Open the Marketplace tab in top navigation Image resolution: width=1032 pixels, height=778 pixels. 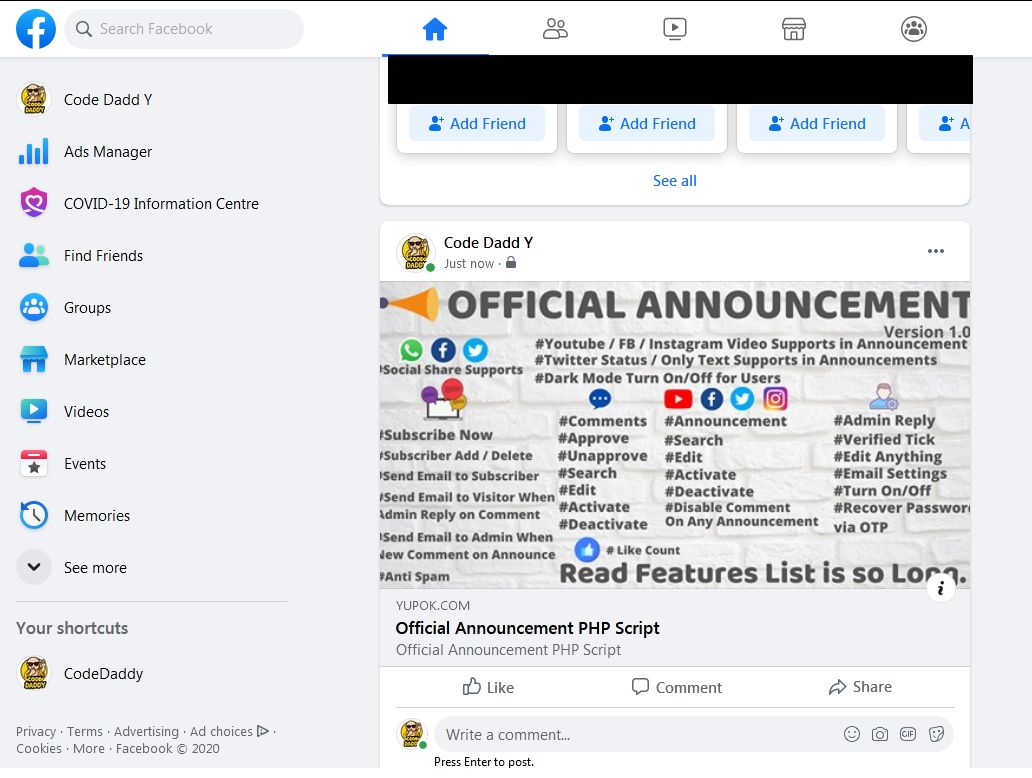click(x=794, y=29)
